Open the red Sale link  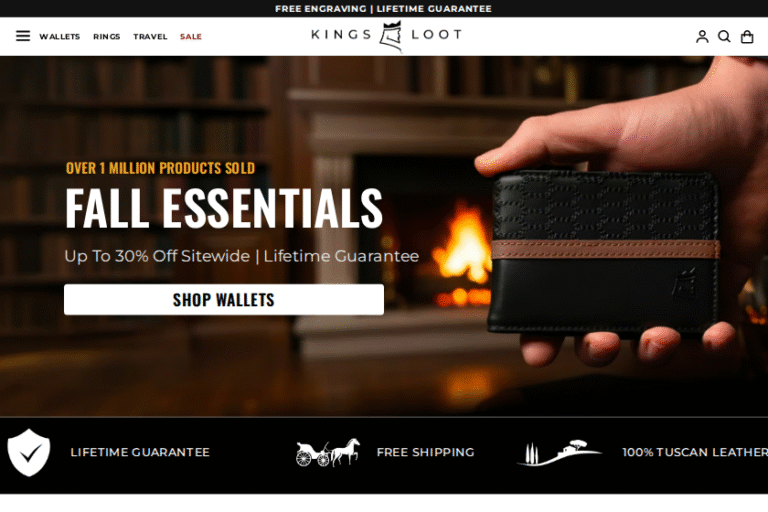[191, 37]
